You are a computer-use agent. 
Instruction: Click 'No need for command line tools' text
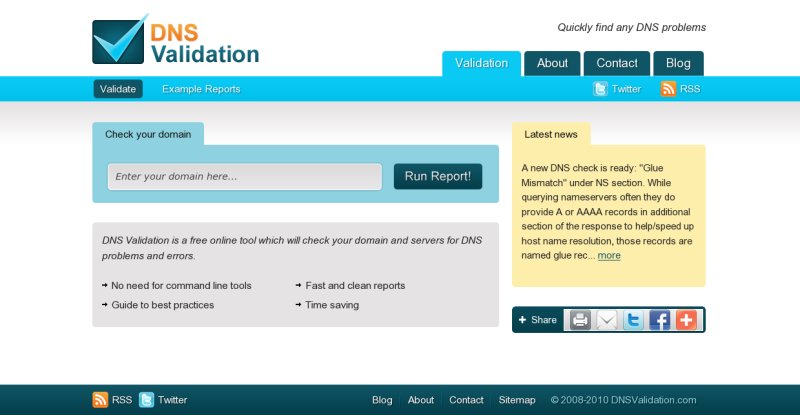click(x=181, y=286)
